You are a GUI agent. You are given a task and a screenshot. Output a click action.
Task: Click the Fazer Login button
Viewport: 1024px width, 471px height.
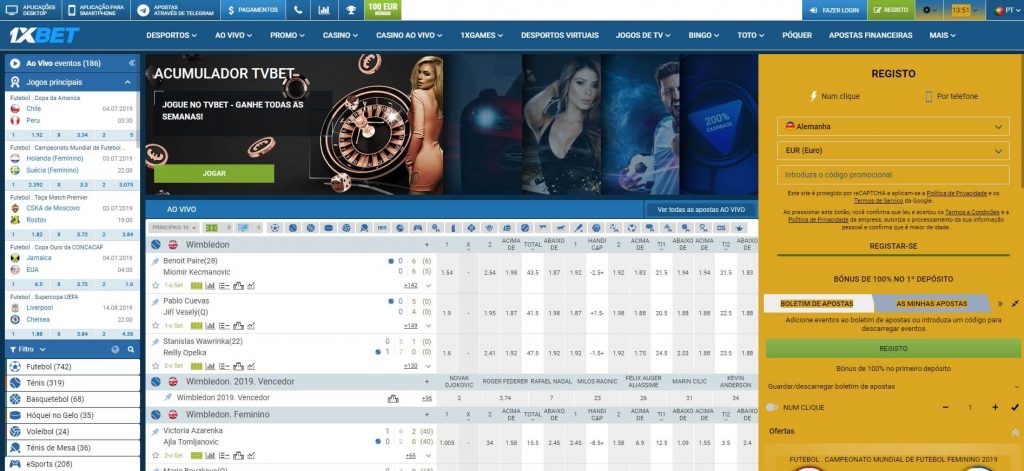point(834,10)
